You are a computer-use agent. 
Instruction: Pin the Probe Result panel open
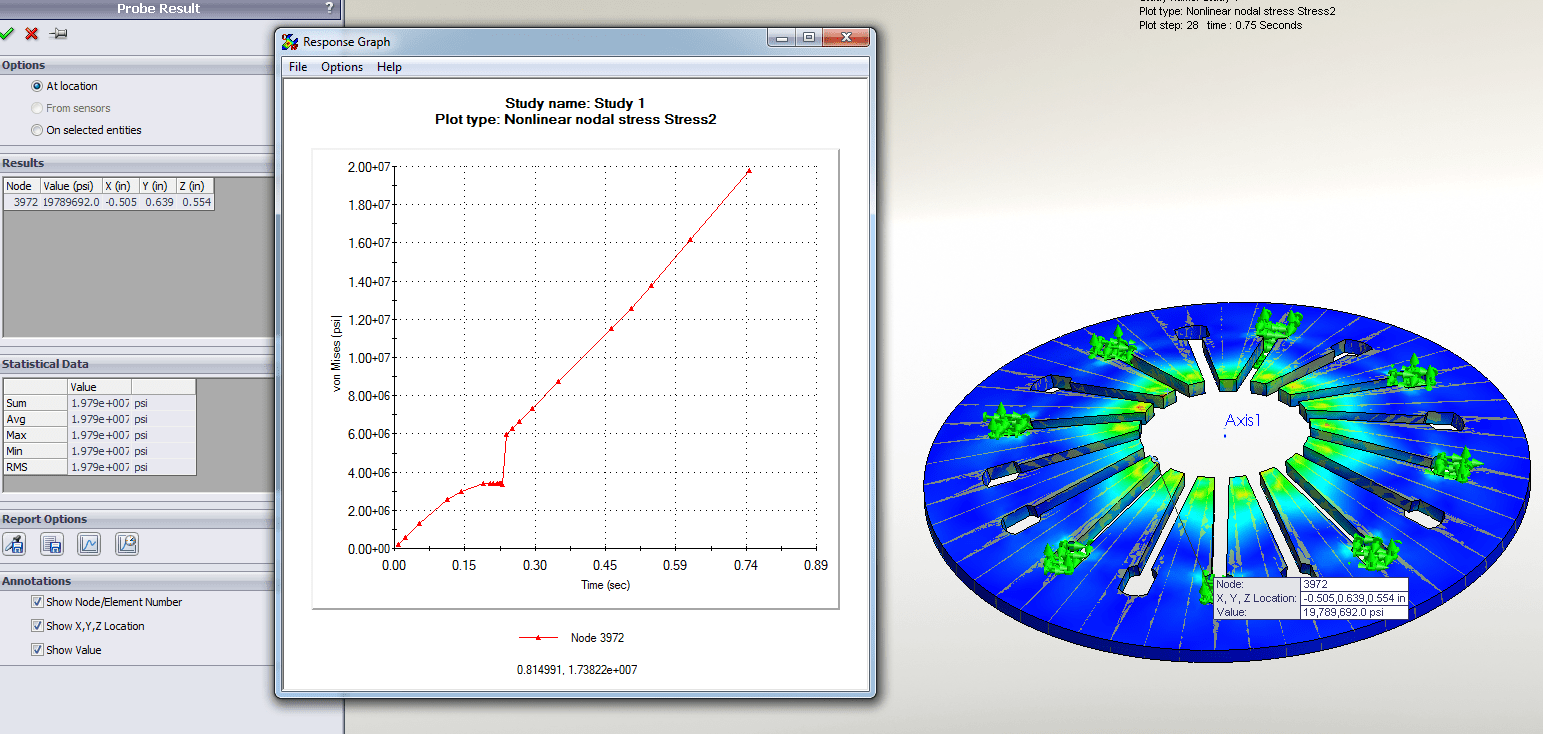tap(58, 33)
